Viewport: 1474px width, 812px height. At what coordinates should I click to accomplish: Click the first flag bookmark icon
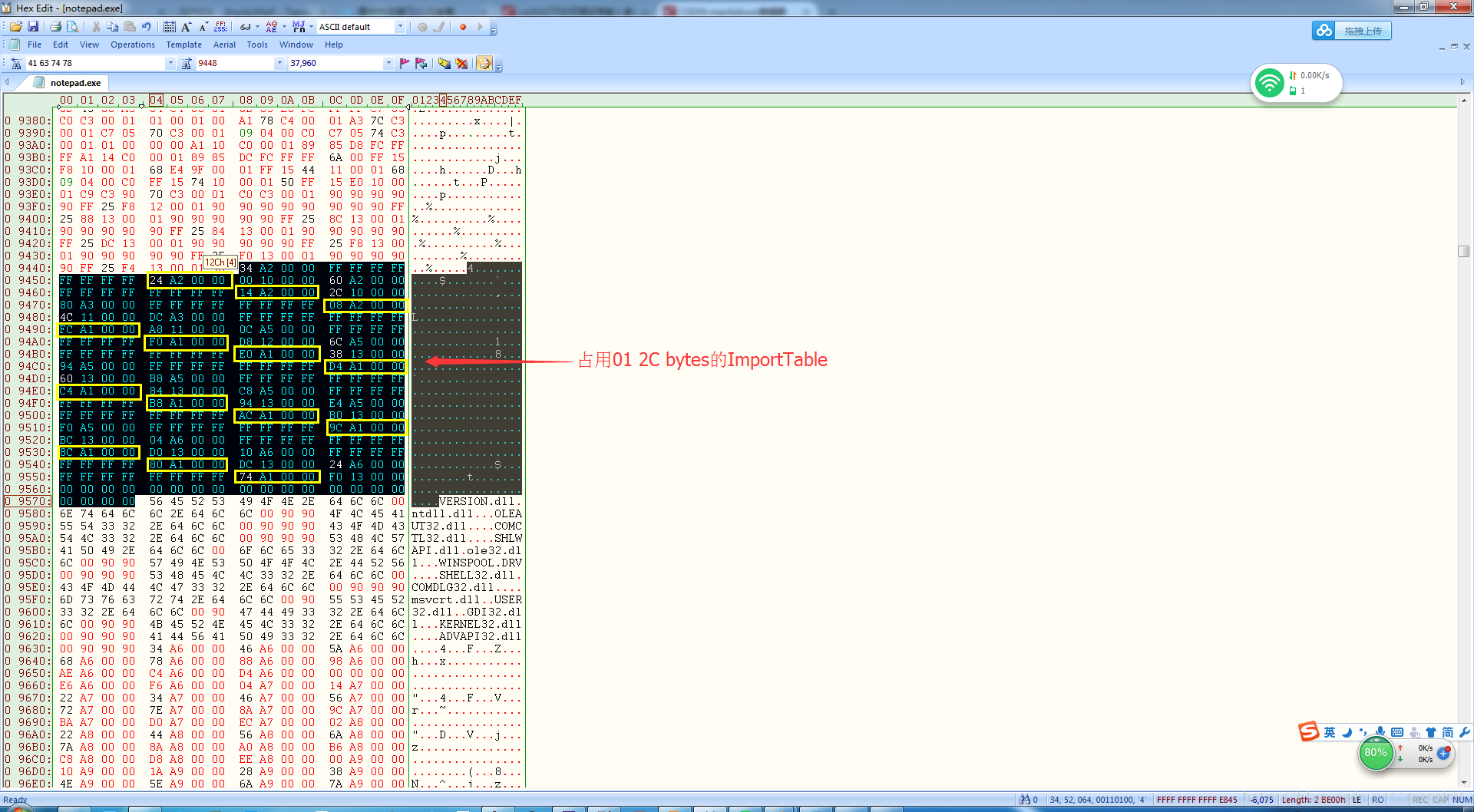(x=405, y=63)
